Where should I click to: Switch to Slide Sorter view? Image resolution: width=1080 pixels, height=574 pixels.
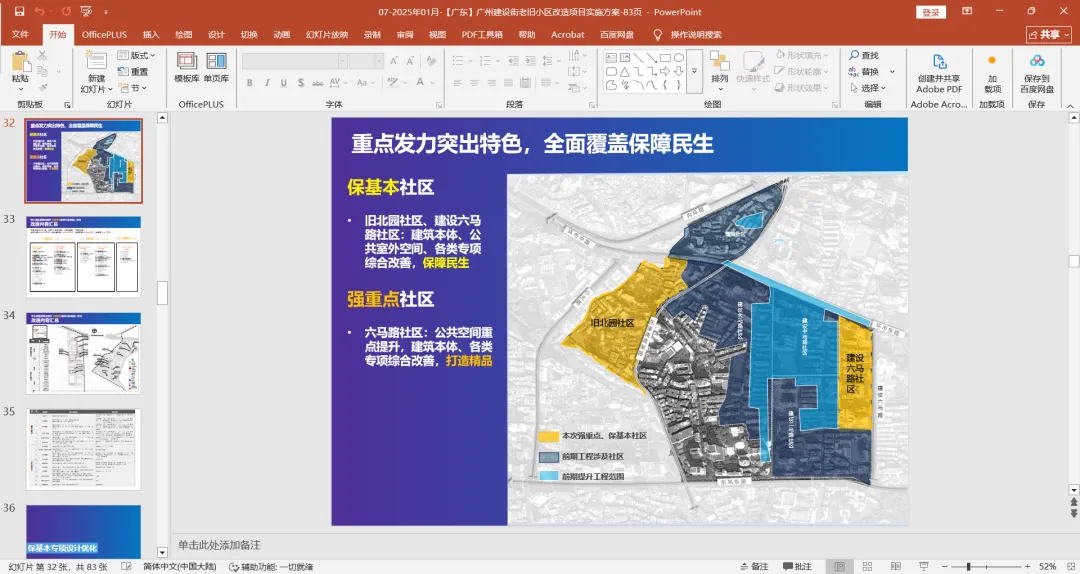tap(868, 566)
